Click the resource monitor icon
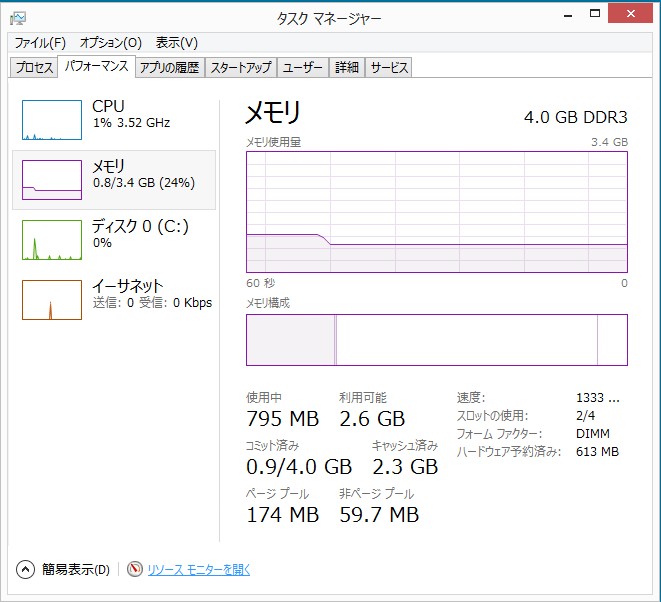 [x=135, y=570]
